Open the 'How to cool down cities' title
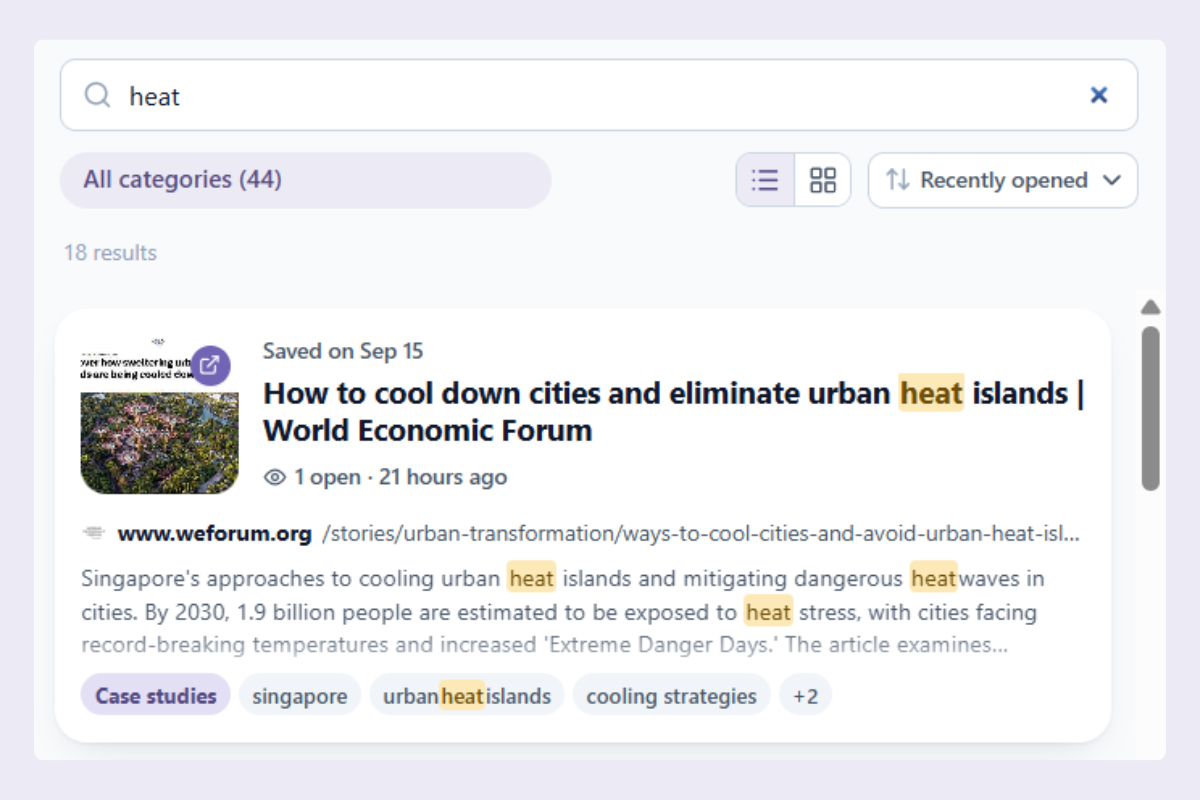 [674, 412]
